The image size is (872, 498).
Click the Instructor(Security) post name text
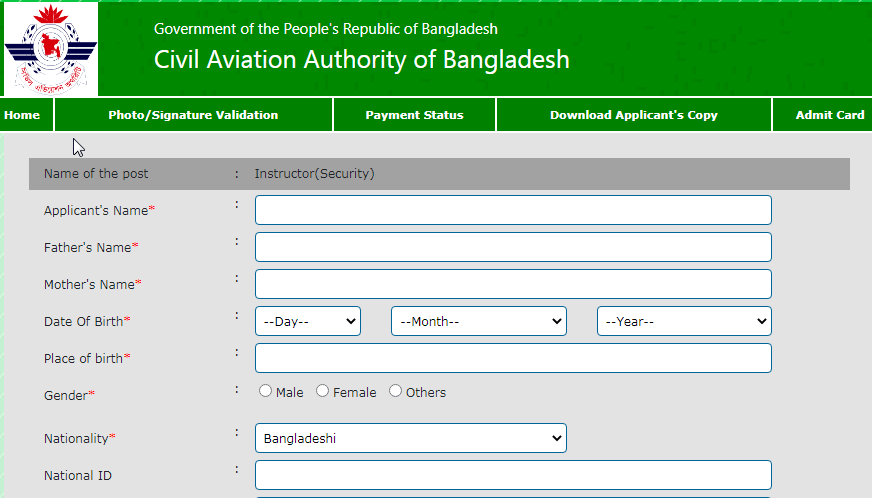tap(315, 174)
